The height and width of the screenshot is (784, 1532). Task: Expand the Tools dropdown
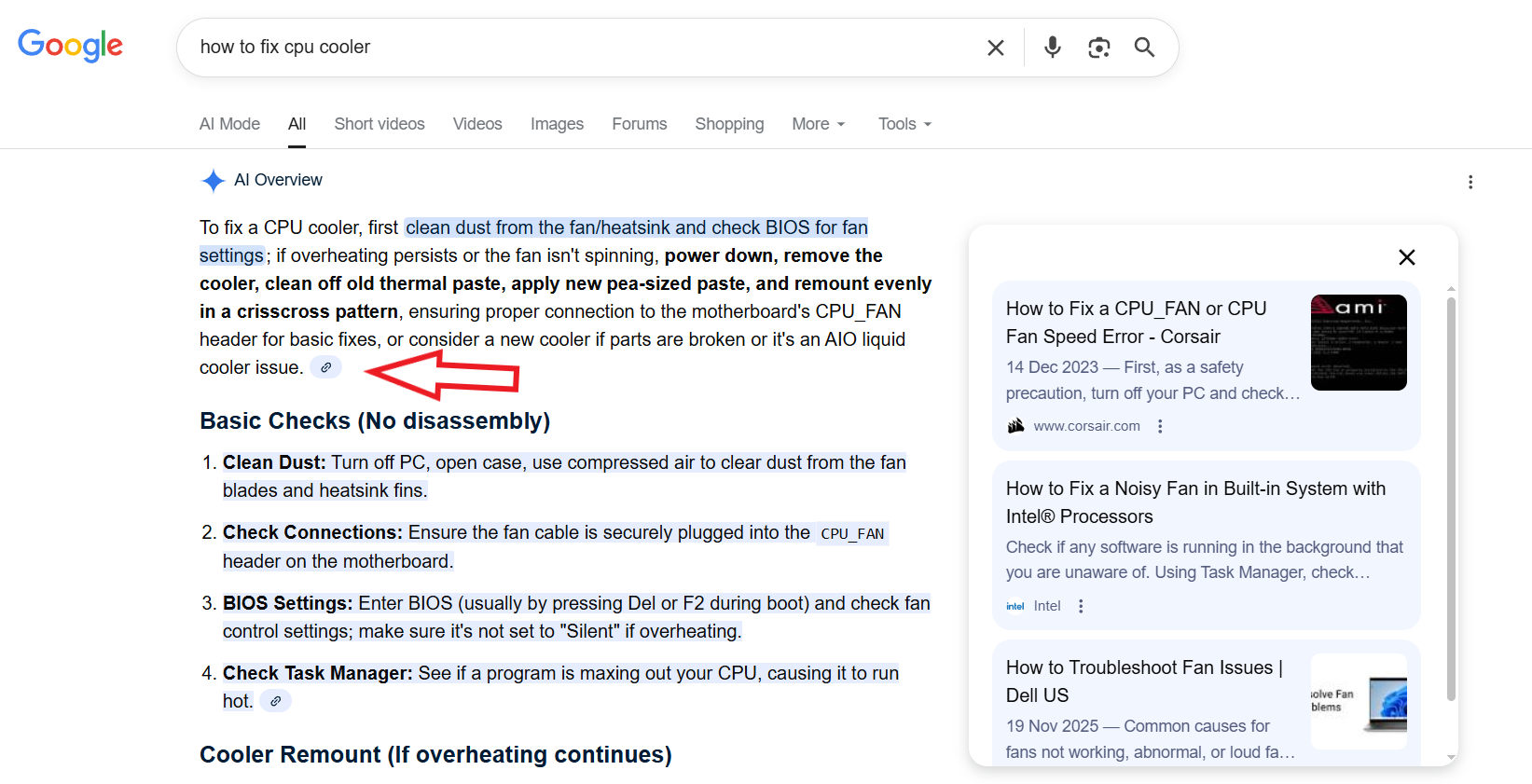(904, 124)
